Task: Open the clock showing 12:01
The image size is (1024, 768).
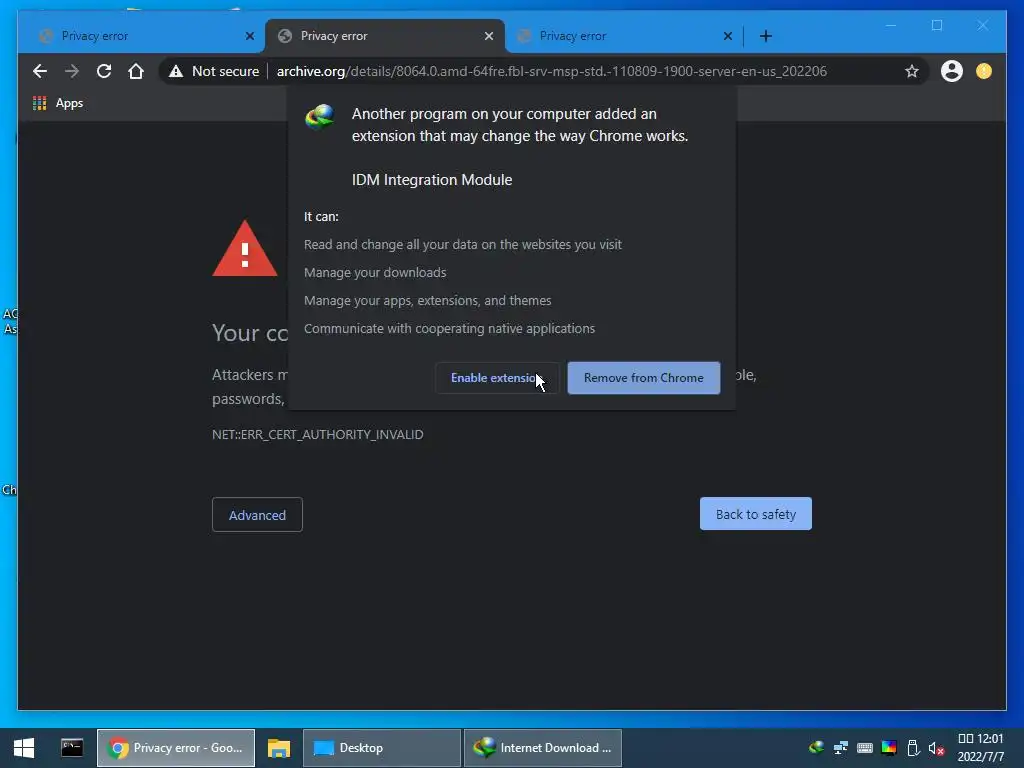Action: (x=980, y=748)
